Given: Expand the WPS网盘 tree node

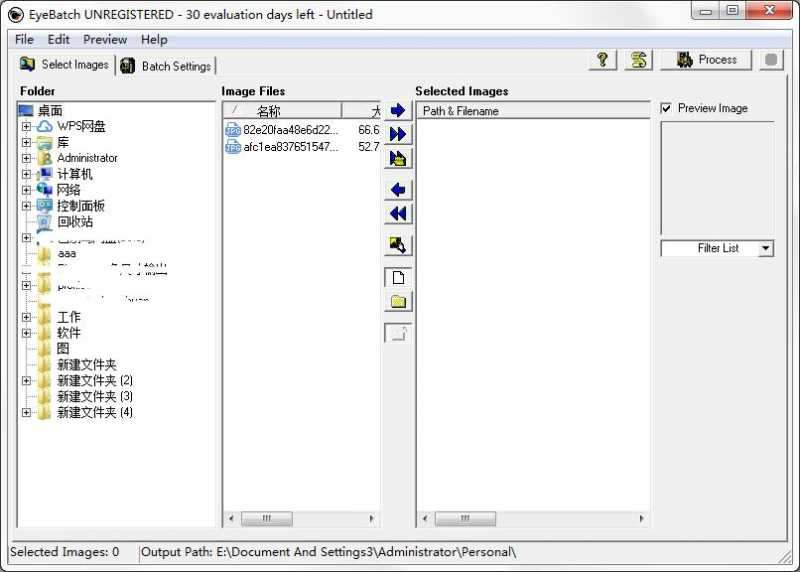Looking at the screenshot, I should [x=26, y=126].
